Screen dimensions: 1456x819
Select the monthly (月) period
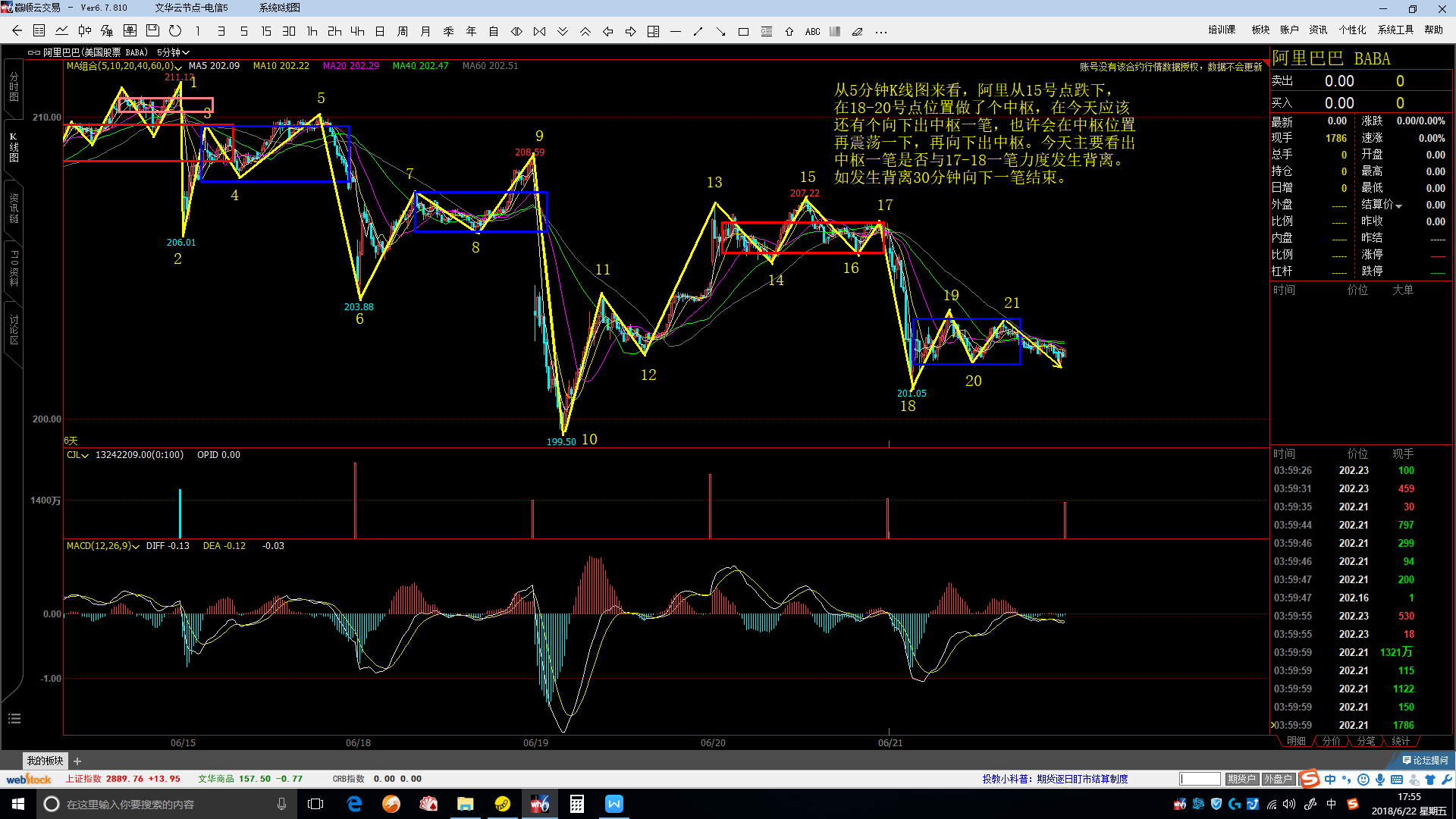tap(425, 31)
